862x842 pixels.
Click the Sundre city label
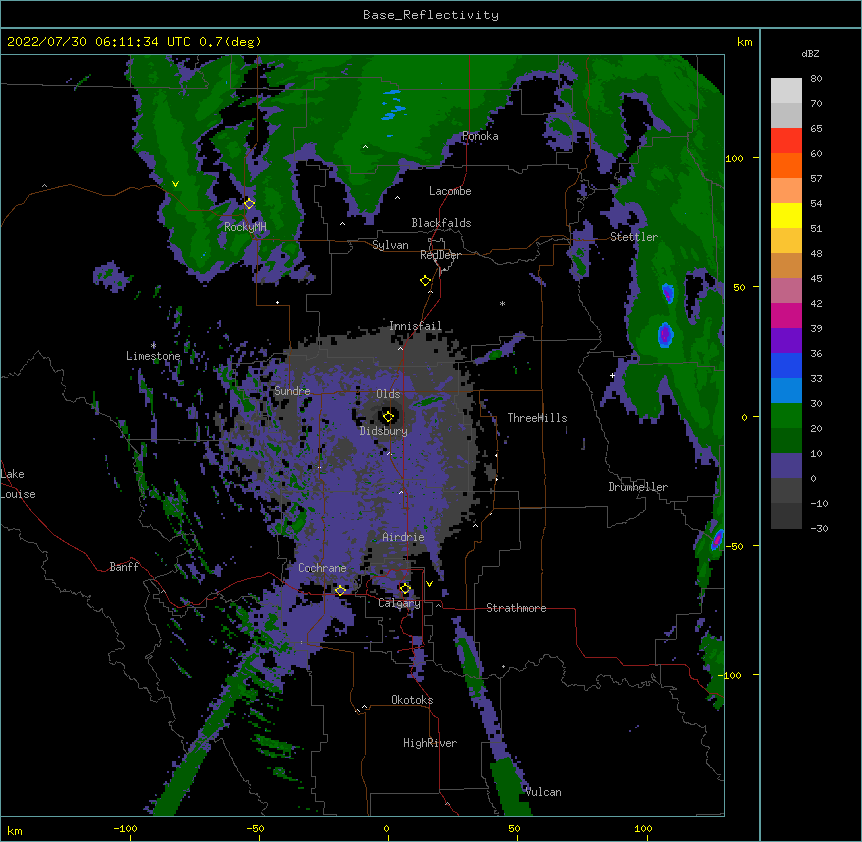[x=292, y=391]
